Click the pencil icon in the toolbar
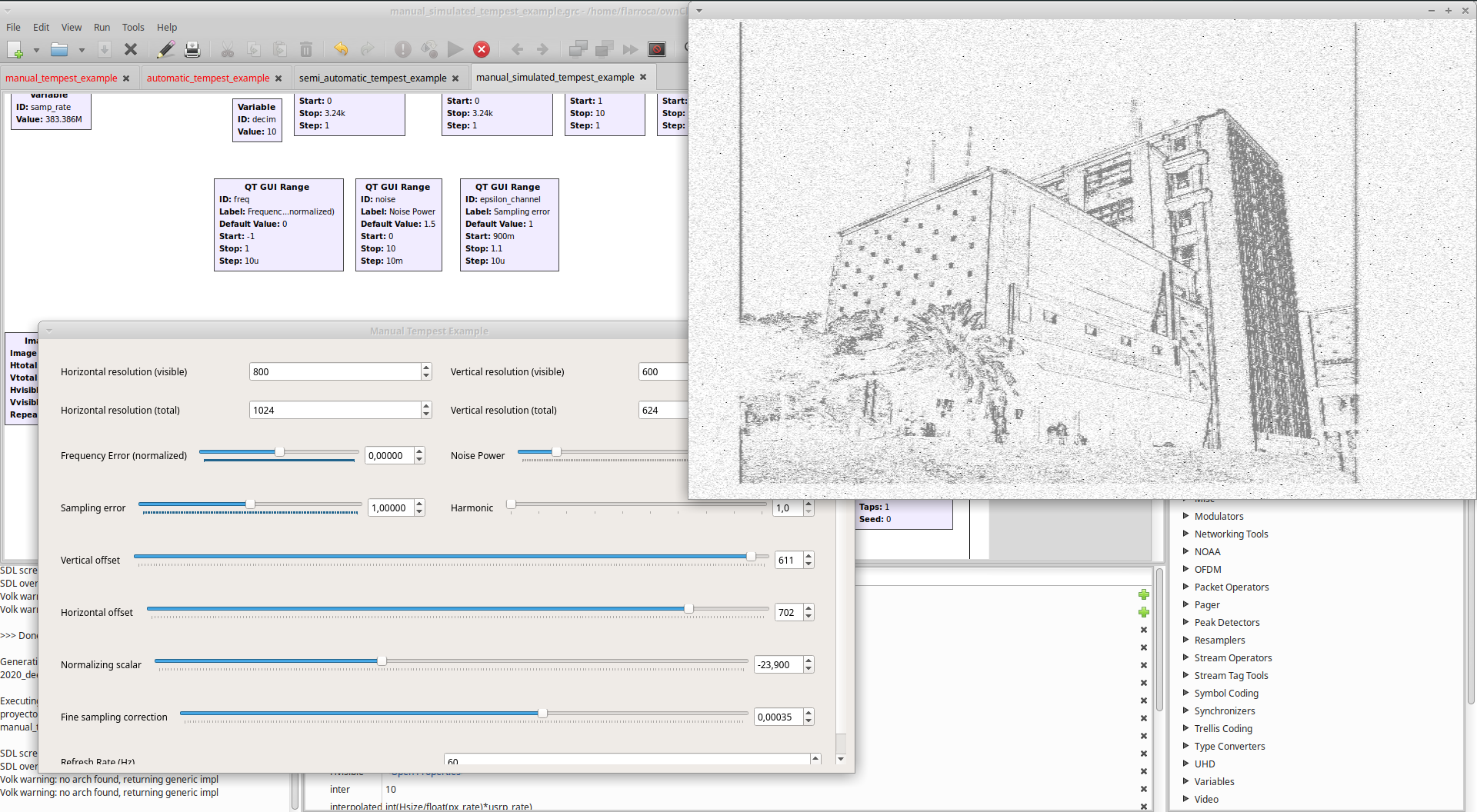The height and width of the screenshot is (812, 1477). coord(165,50)
